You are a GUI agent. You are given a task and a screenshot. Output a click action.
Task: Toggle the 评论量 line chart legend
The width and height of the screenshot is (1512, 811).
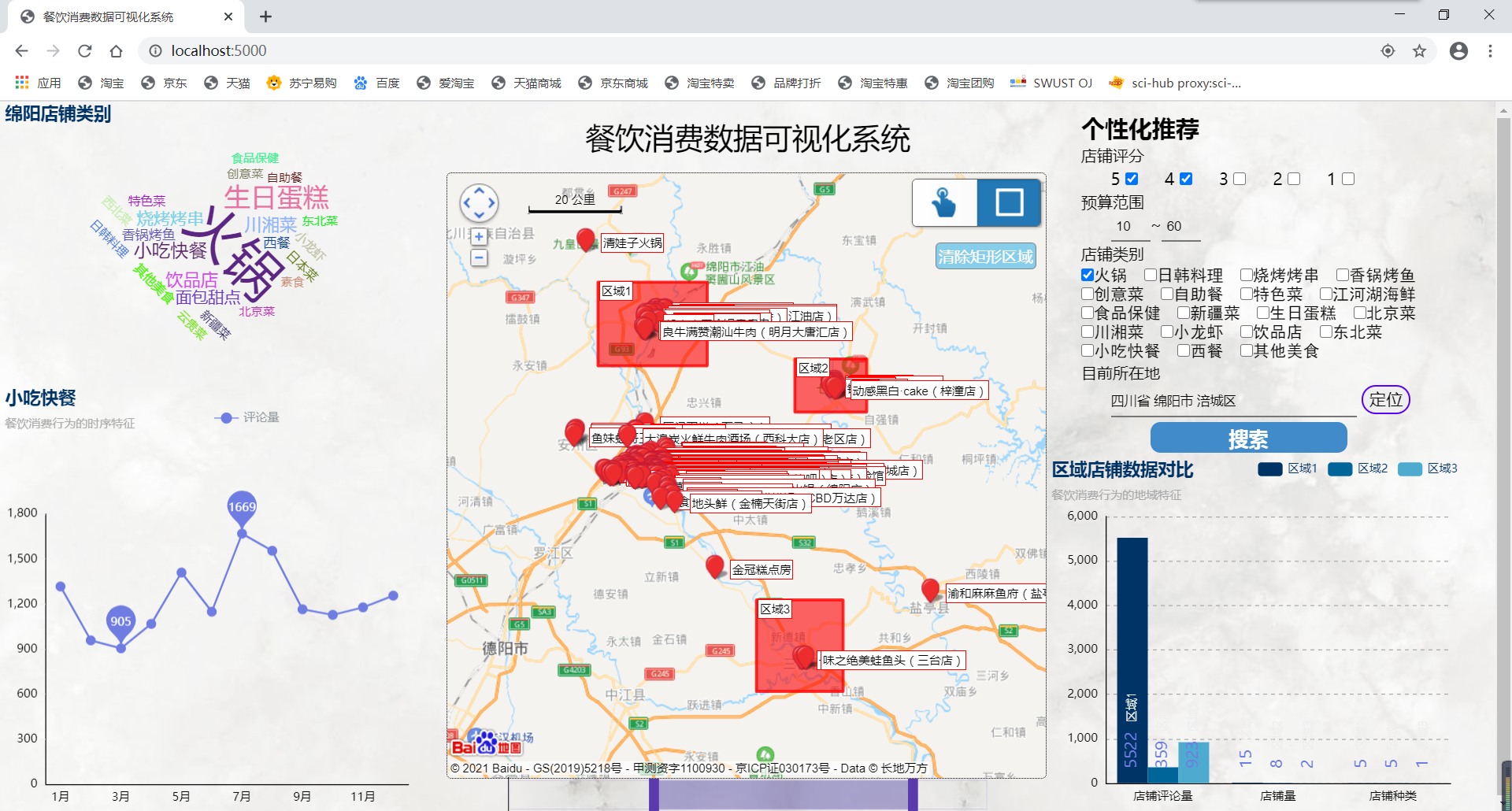tap(247, 417)
